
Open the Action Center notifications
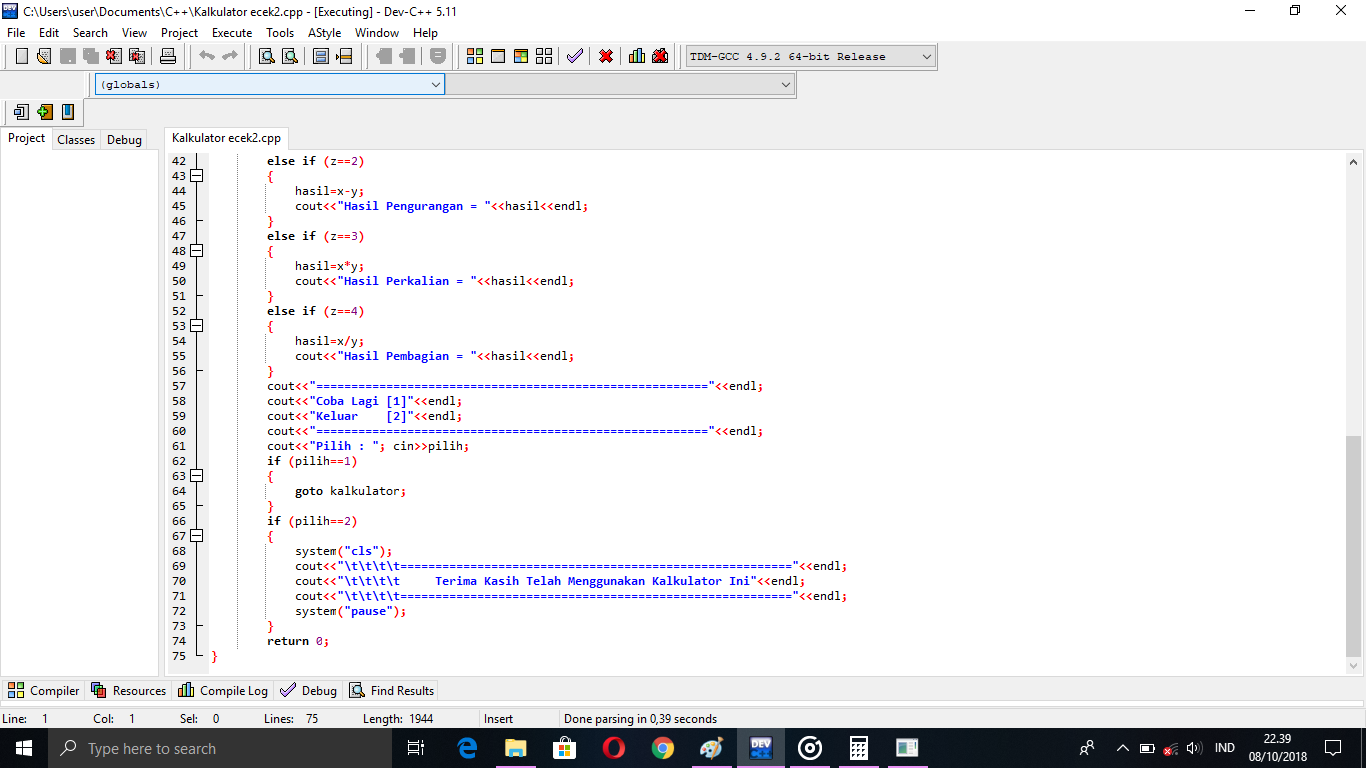[1333, 748]
